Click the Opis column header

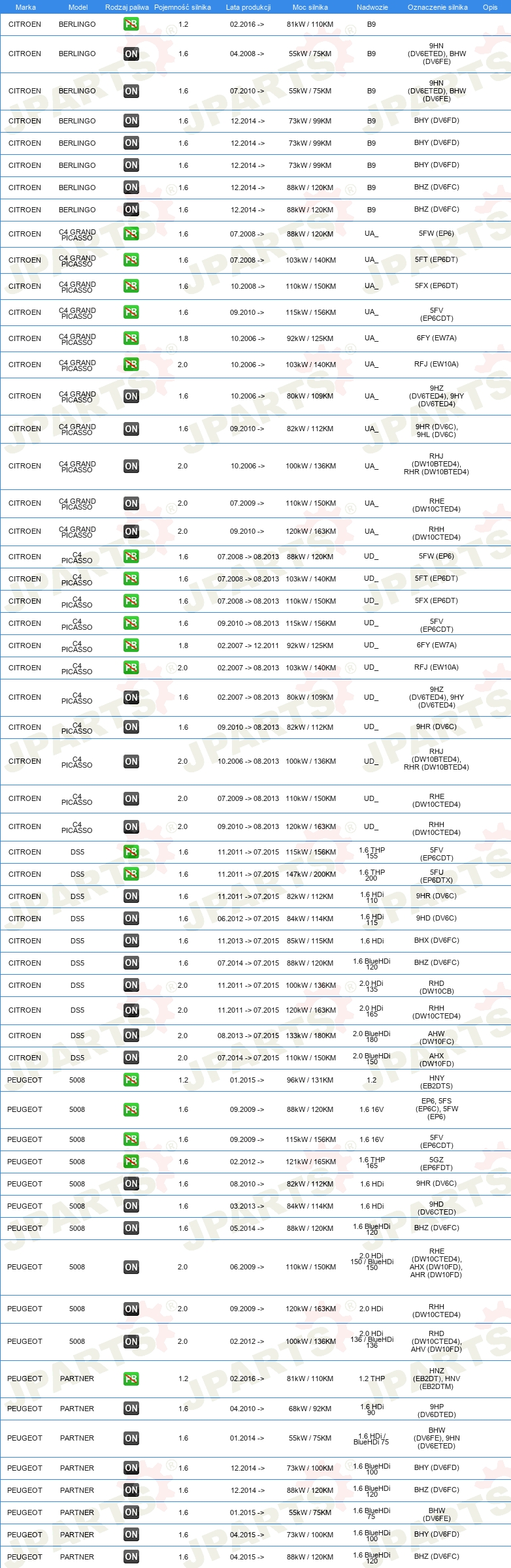(x=490, y=7)
